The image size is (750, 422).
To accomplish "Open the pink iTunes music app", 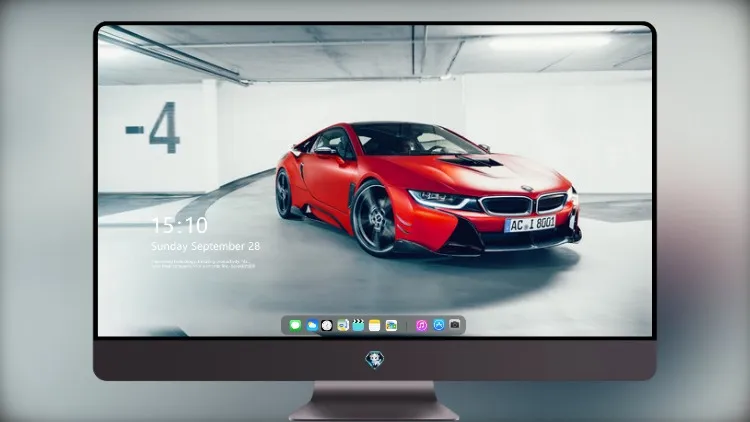I will click(x=421, y=325).
